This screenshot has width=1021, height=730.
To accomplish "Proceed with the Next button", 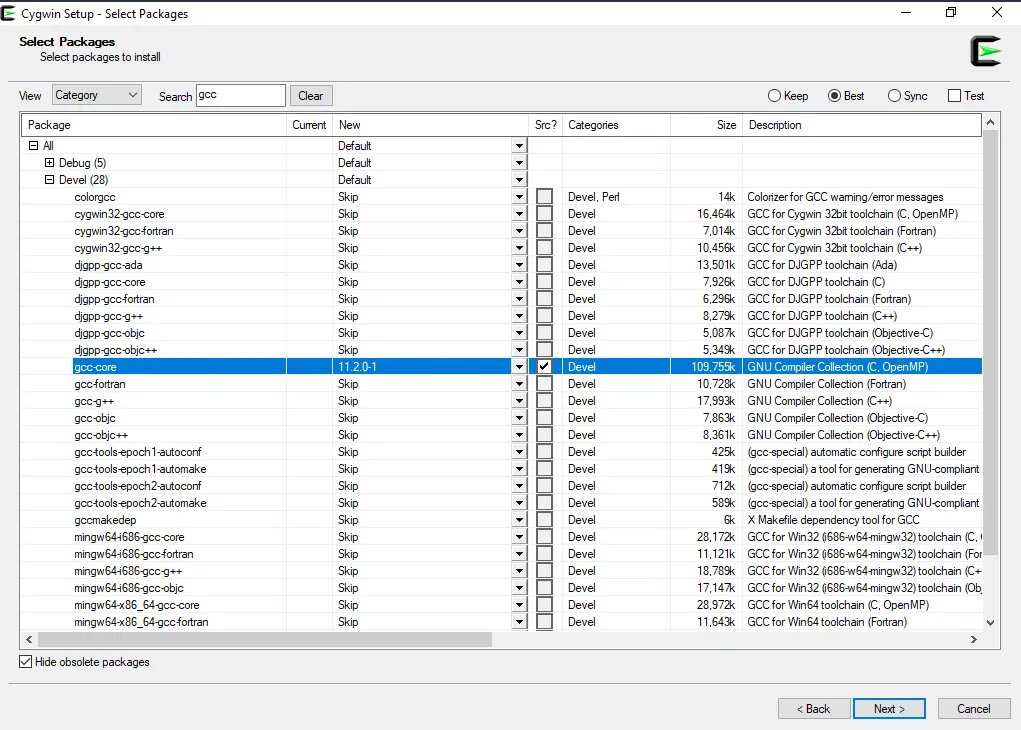I will [889, 709].
